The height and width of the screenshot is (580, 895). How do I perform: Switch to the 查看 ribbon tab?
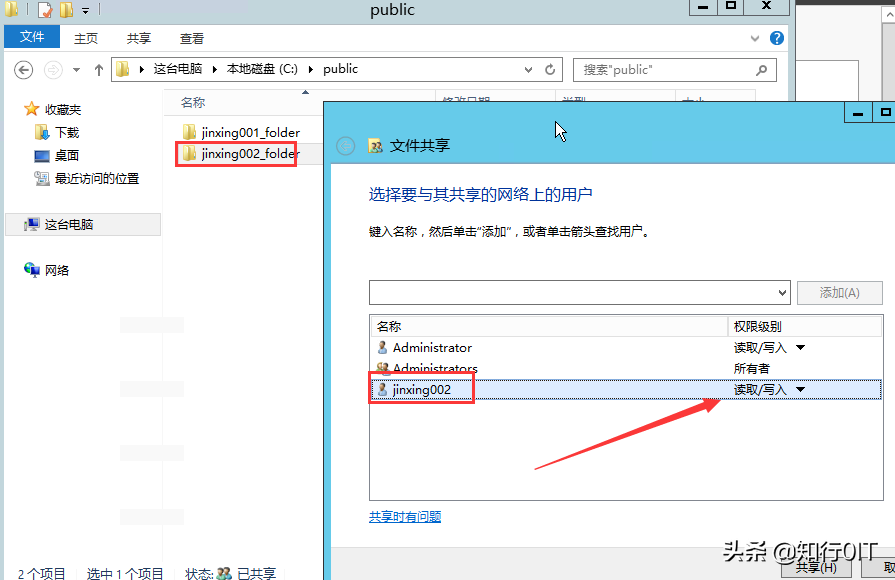(191, 37)
